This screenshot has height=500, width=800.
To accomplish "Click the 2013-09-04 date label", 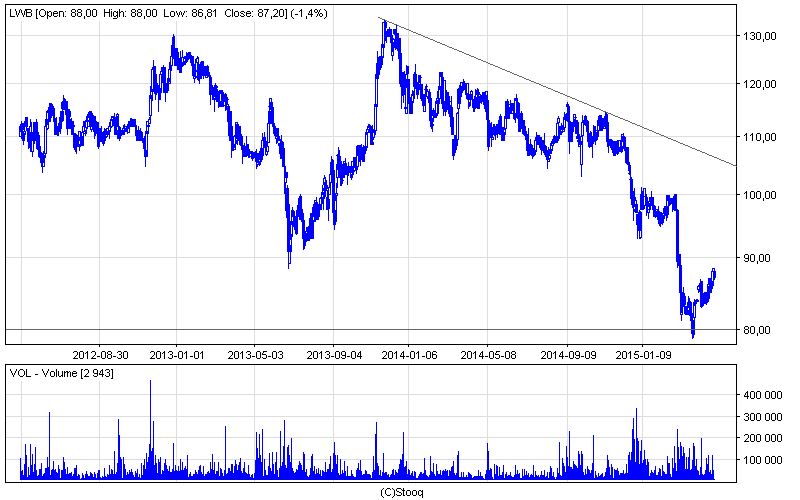I will [334, 355].
